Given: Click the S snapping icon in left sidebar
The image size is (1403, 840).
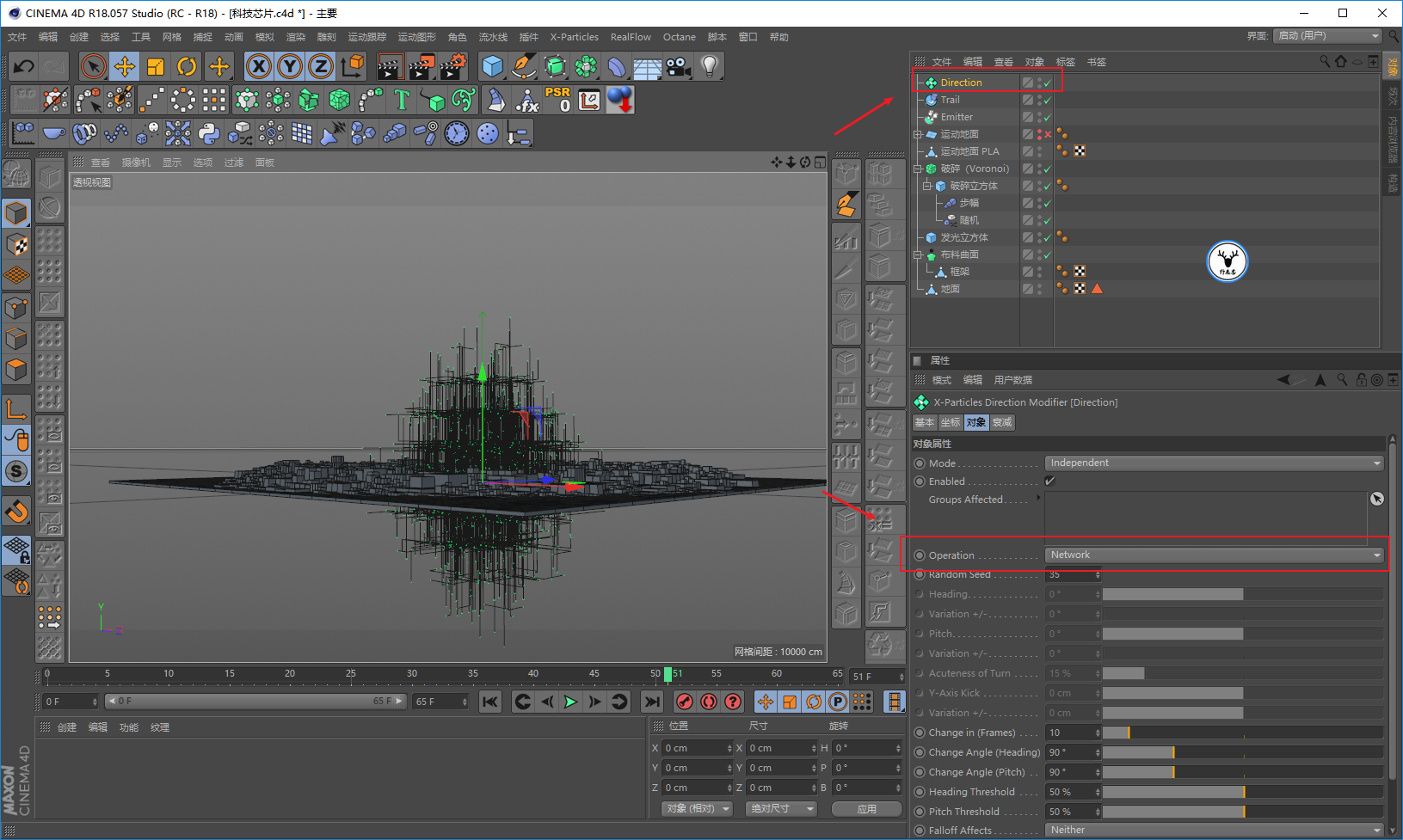Looking at the screenshot, I should click(x=16, y=471).
